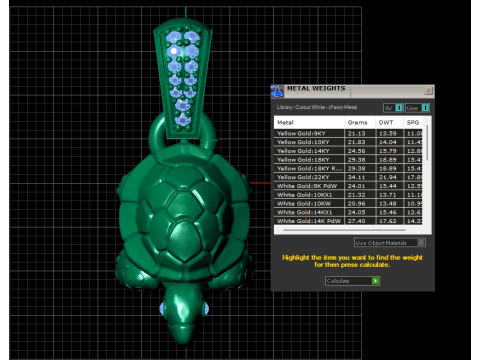Sort by the Grams column header
This screenshot has width=480, height=360.
point(360,122)
